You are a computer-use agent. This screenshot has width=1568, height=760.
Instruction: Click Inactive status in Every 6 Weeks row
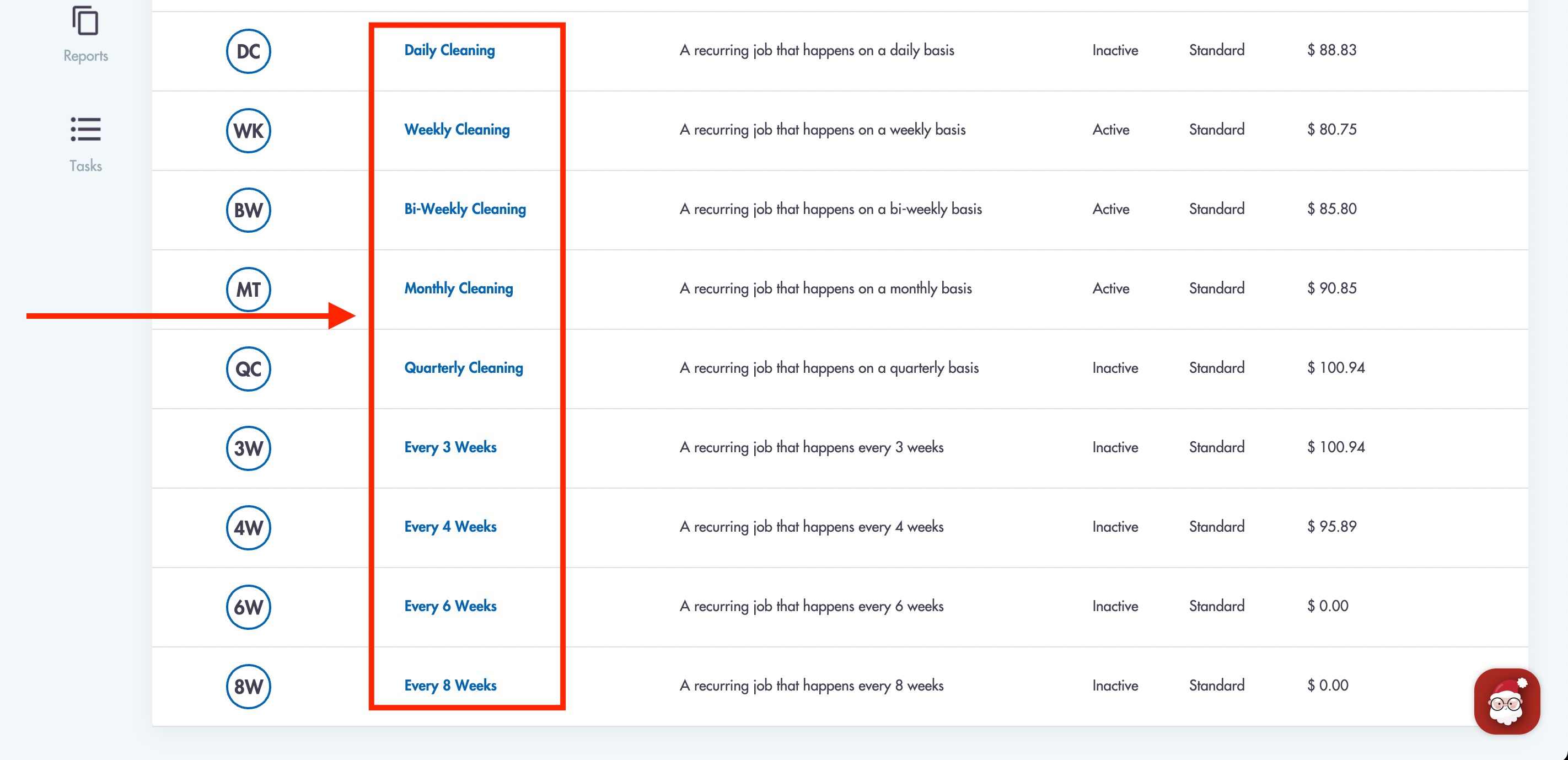pyautogui.click(x=1115, y=606)
